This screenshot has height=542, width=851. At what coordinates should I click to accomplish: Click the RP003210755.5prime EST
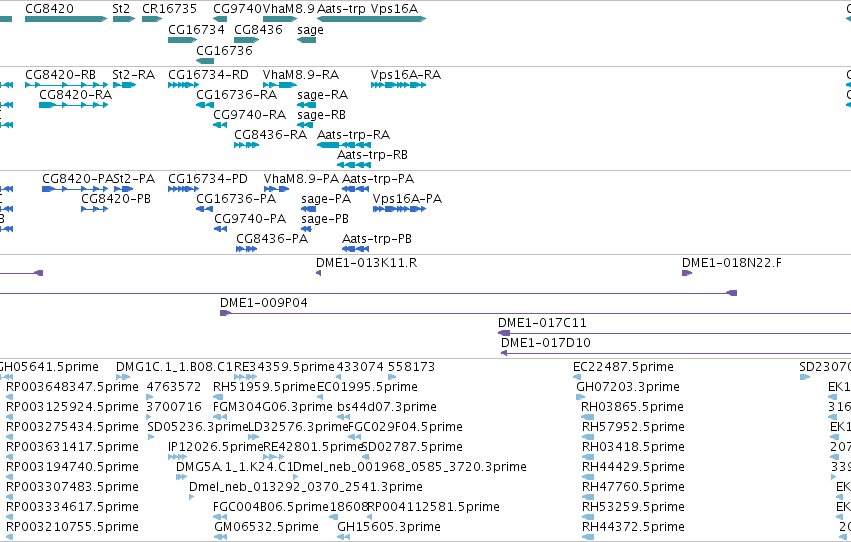point(9,537)
